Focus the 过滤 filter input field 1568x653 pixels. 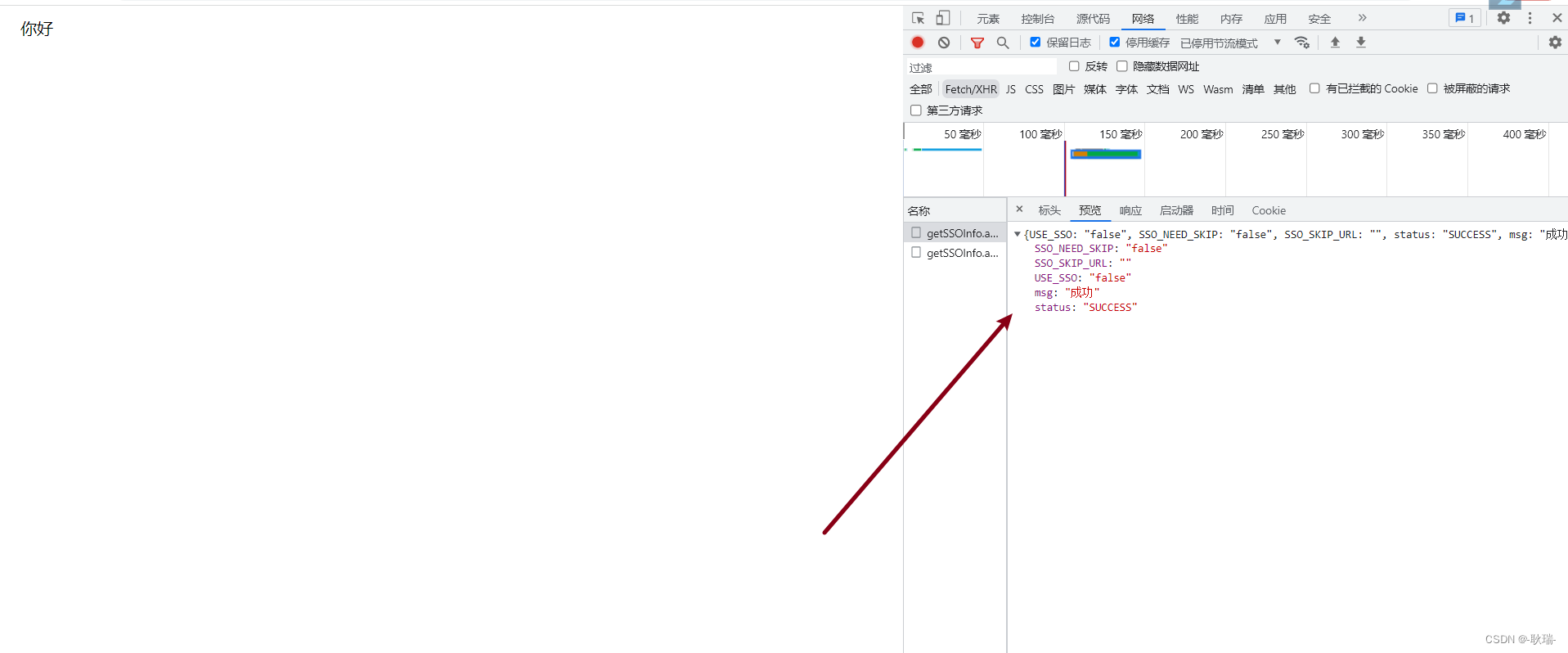coord(982,67)
